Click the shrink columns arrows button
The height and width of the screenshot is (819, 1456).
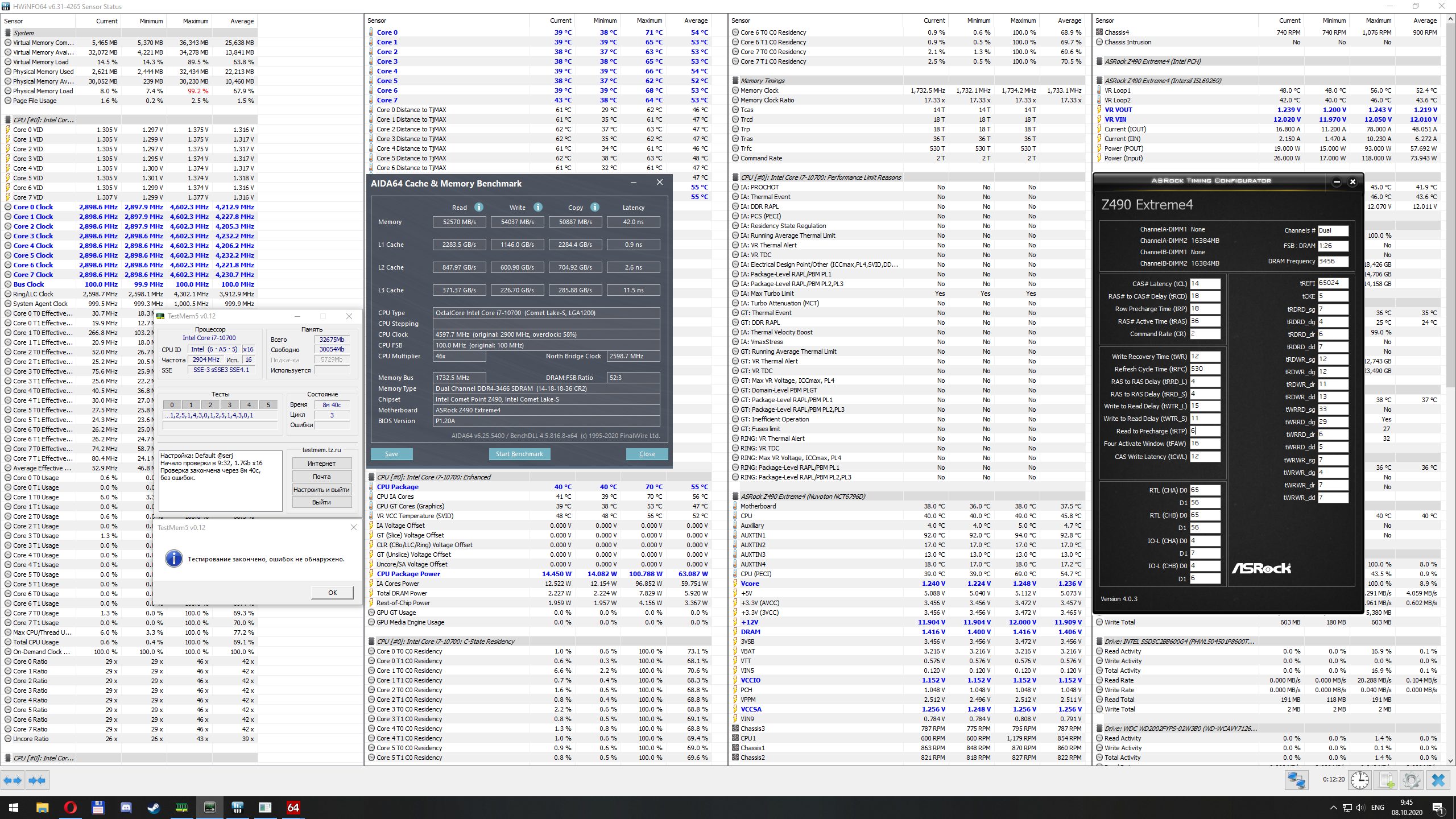pyautogui.click(x=38, y=780)
